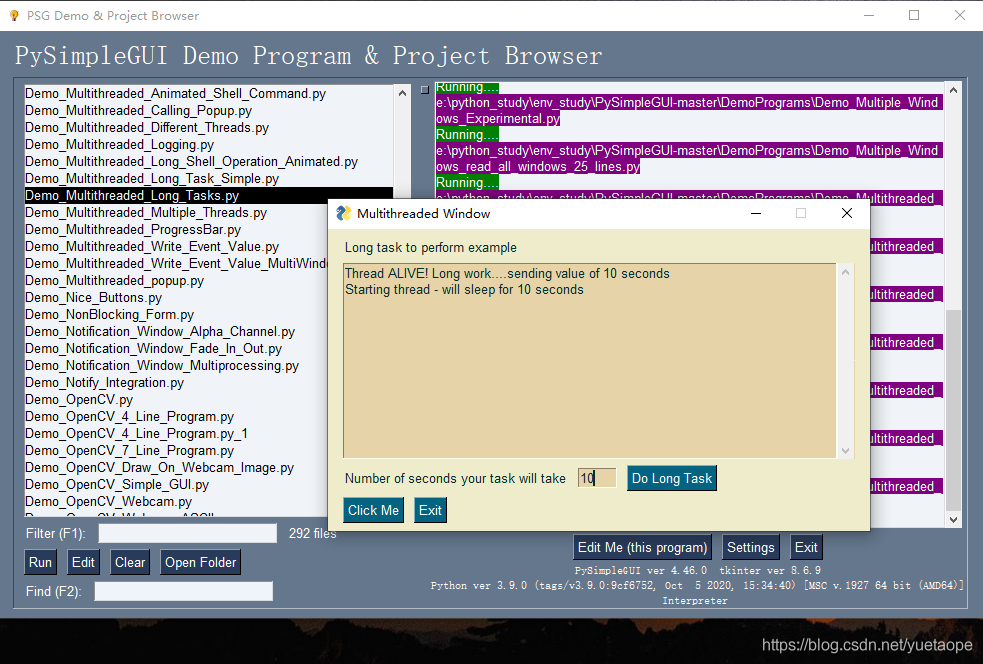Select Demo_Multithreaded_Long_Task_Simple.py

[208, 178]
